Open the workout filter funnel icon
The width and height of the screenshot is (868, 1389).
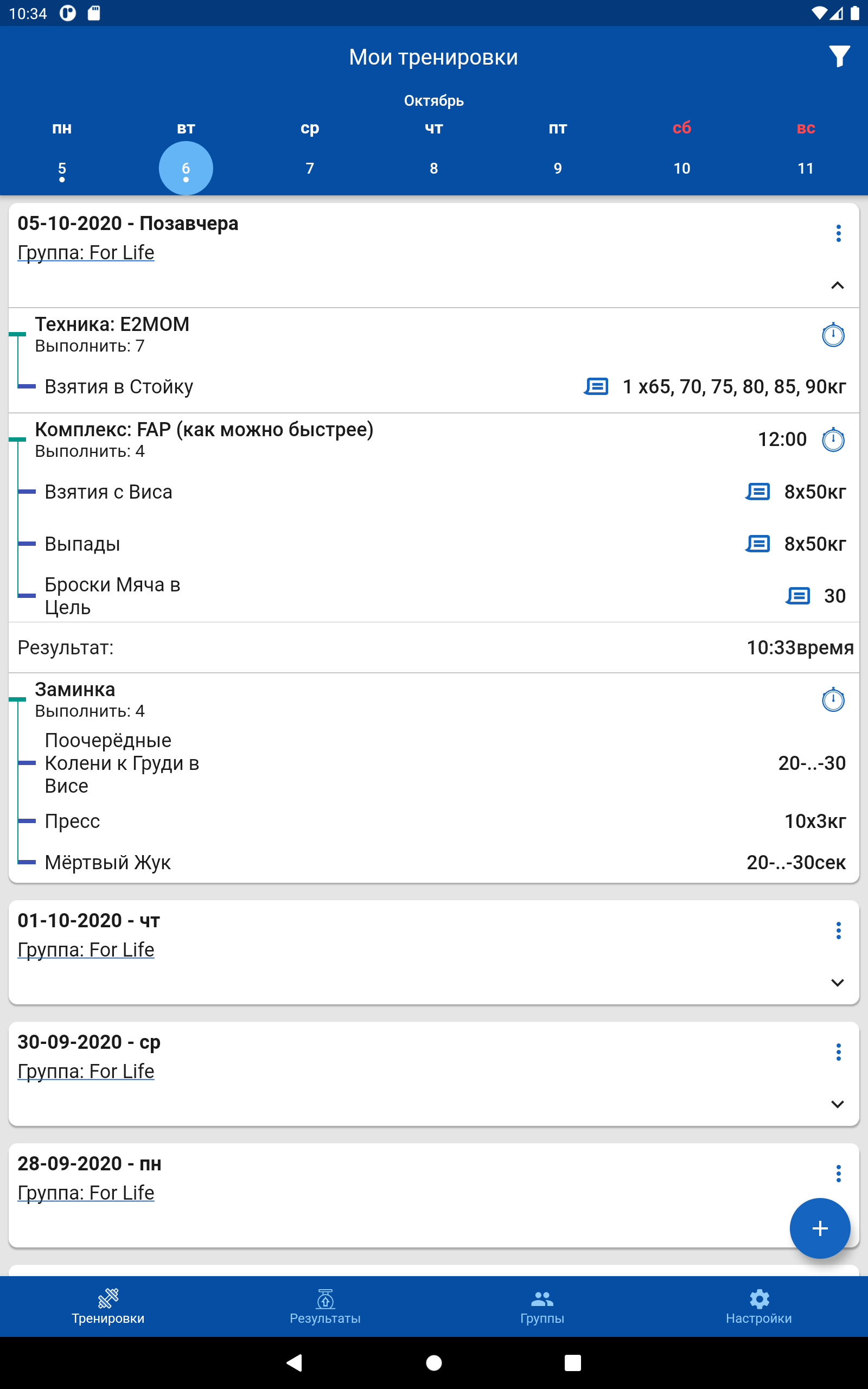(x=839, y=56)
